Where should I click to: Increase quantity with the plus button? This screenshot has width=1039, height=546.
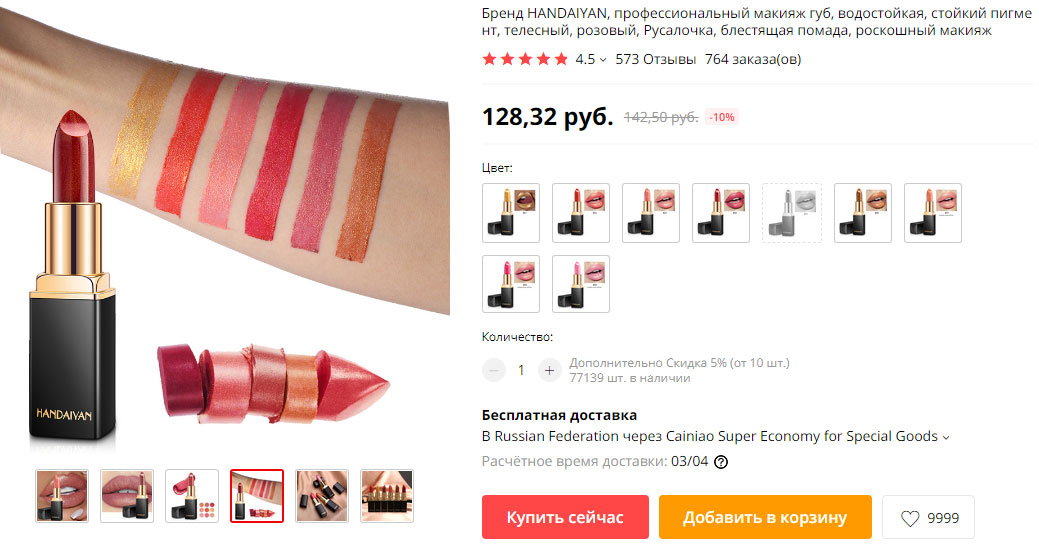pyautogui.click(x=549, y=370)
